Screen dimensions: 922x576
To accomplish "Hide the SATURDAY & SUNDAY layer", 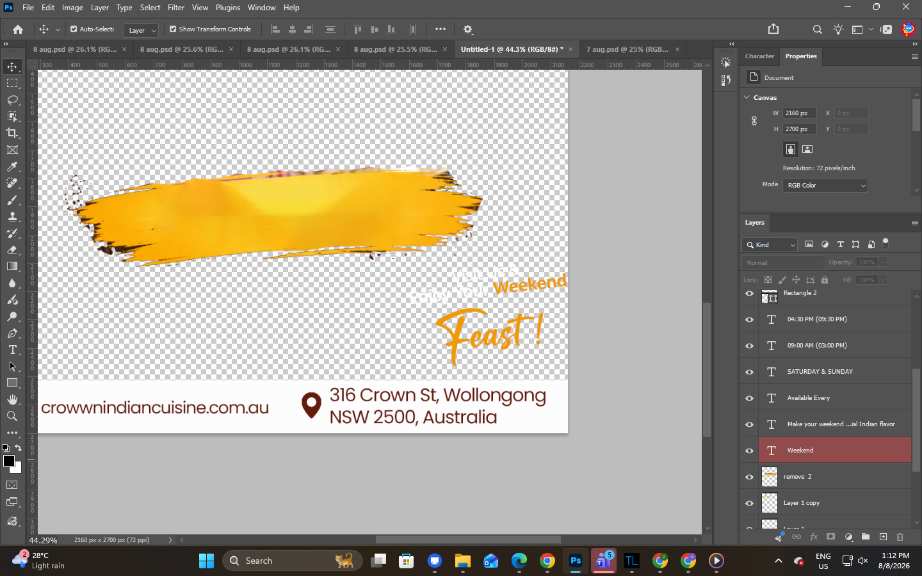I will tap(749, 371).
